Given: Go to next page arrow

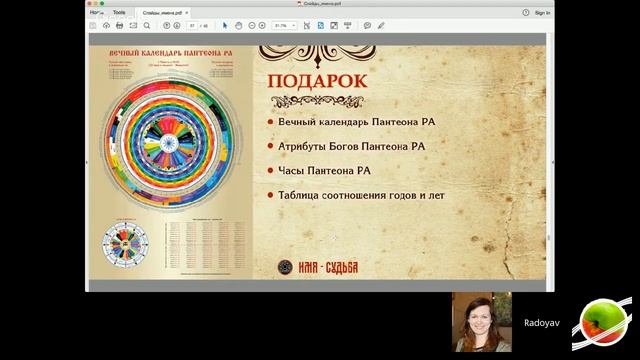Looking at the screenshot, I should click(x=177, y=25).
